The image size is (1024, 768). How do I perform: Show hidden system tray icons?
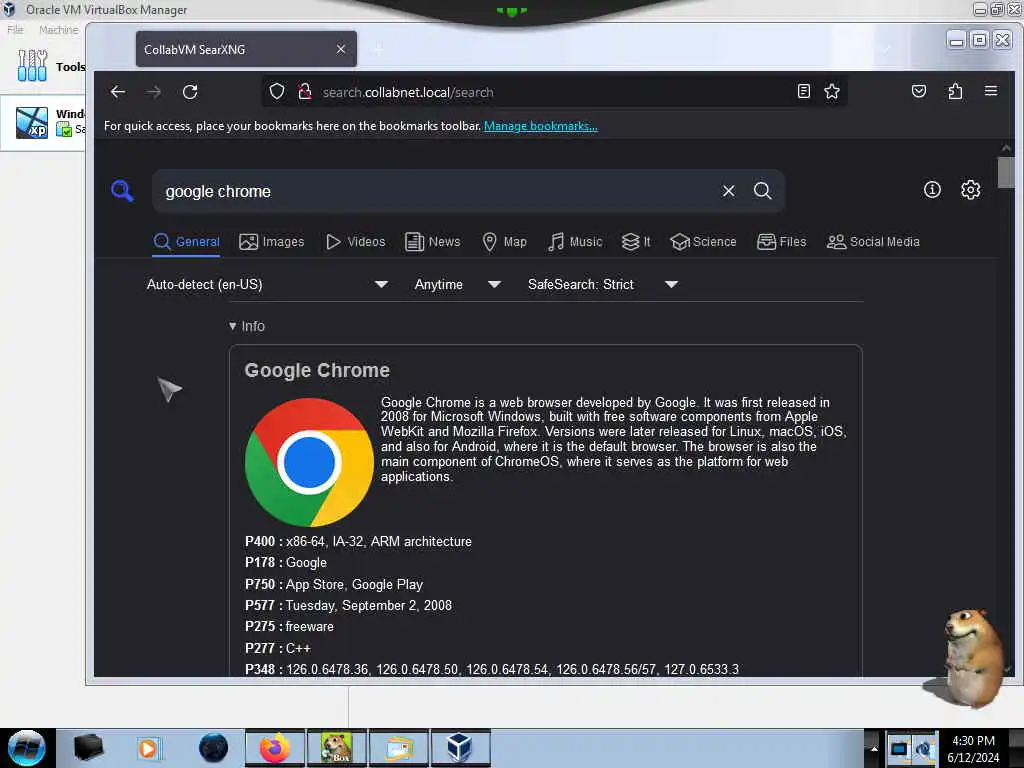[x=873, y=748]
